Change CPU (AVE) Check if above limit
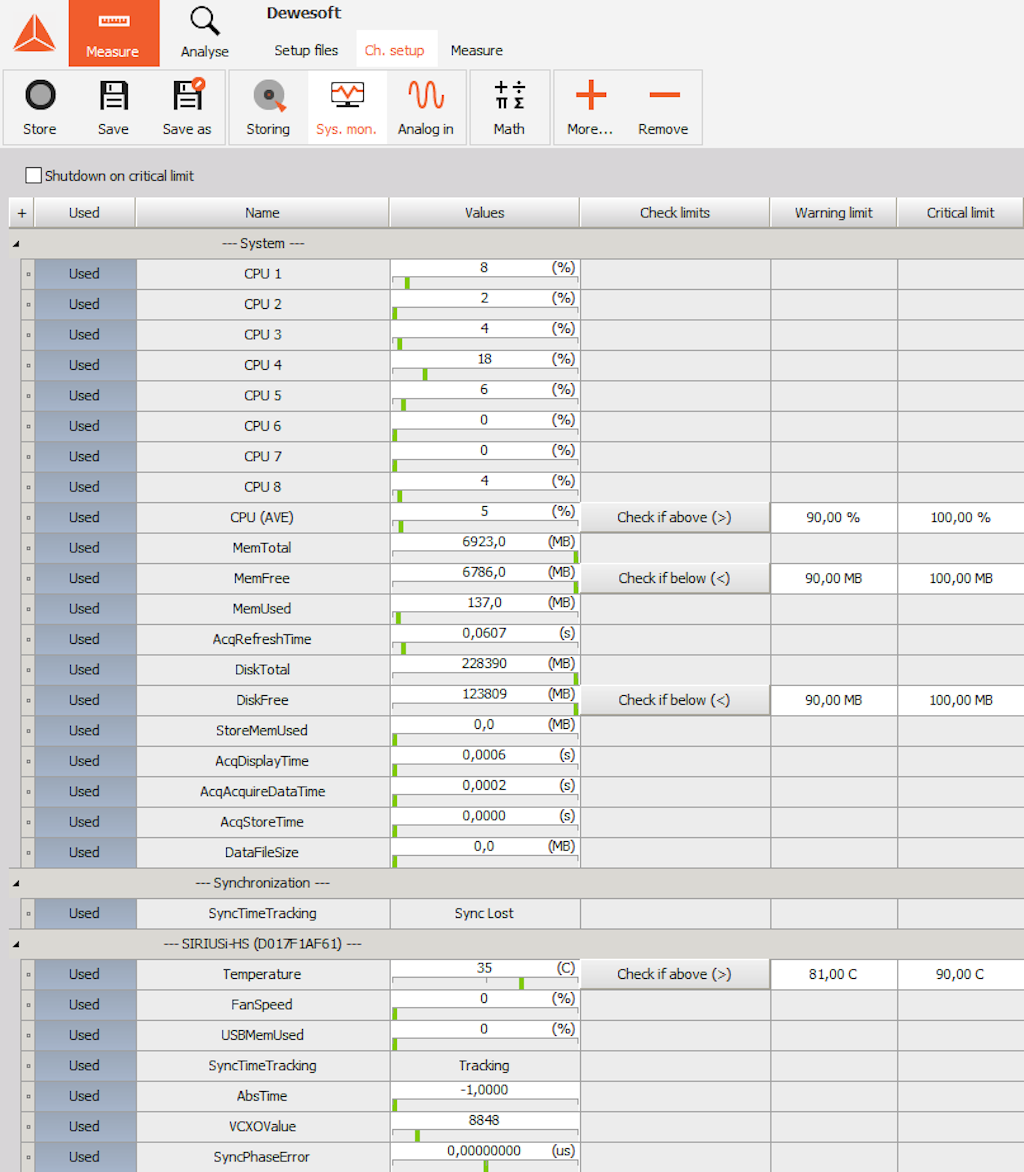 [675, 517]
